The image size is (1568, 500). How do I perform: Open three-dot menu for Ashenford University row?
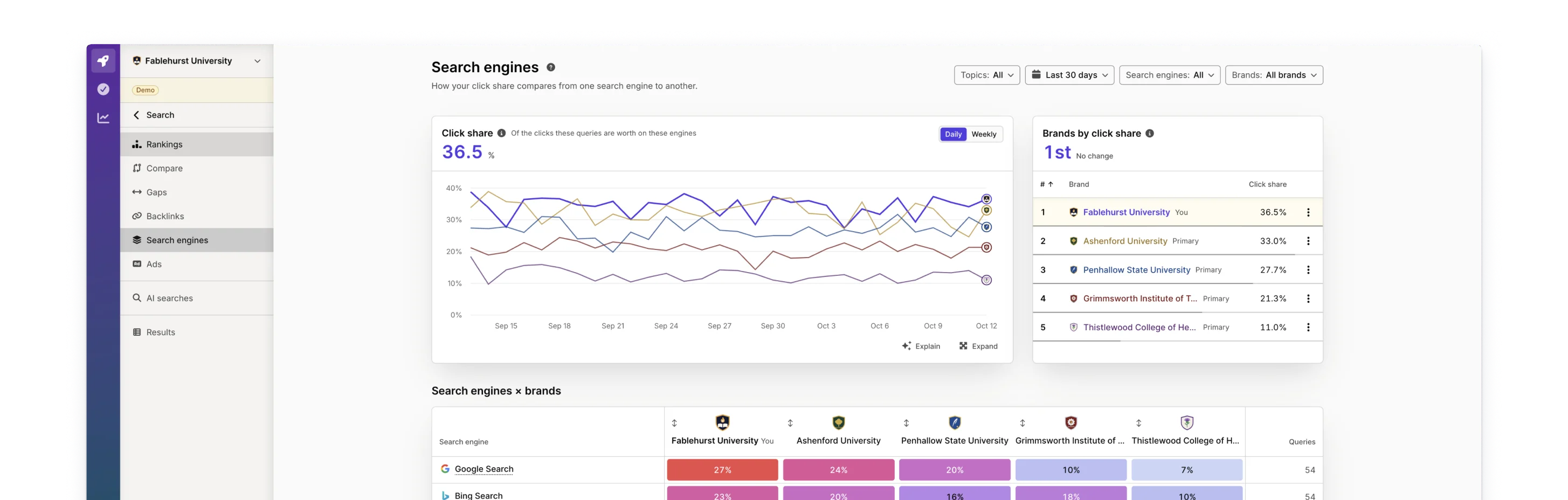click(1308, 241)
